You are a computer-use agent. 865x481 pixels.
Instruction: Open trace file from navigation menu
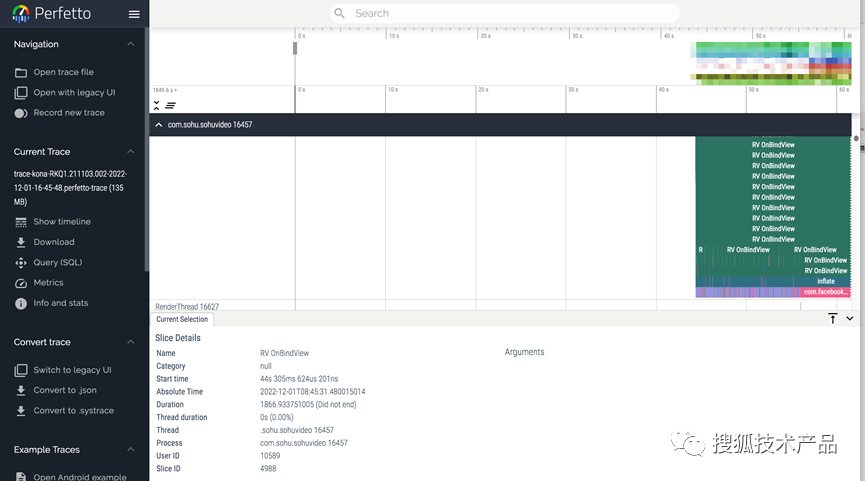(x=63, y=72)
